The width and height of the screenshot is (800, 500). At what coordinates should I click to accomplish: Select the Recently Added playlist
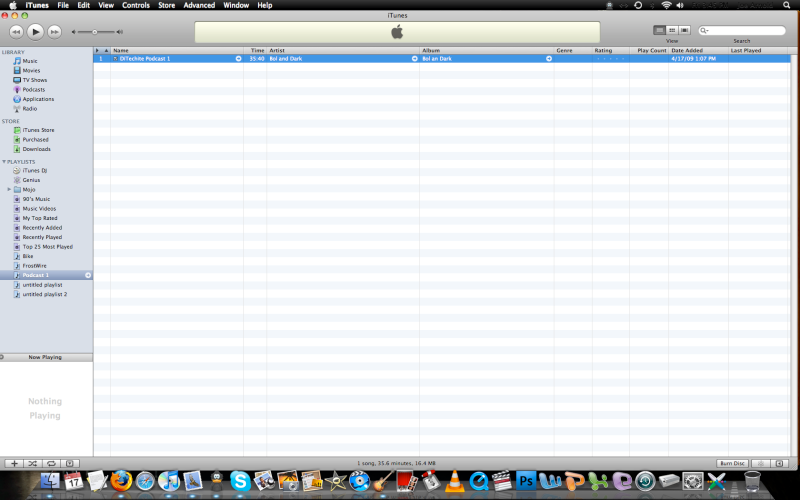42,228
